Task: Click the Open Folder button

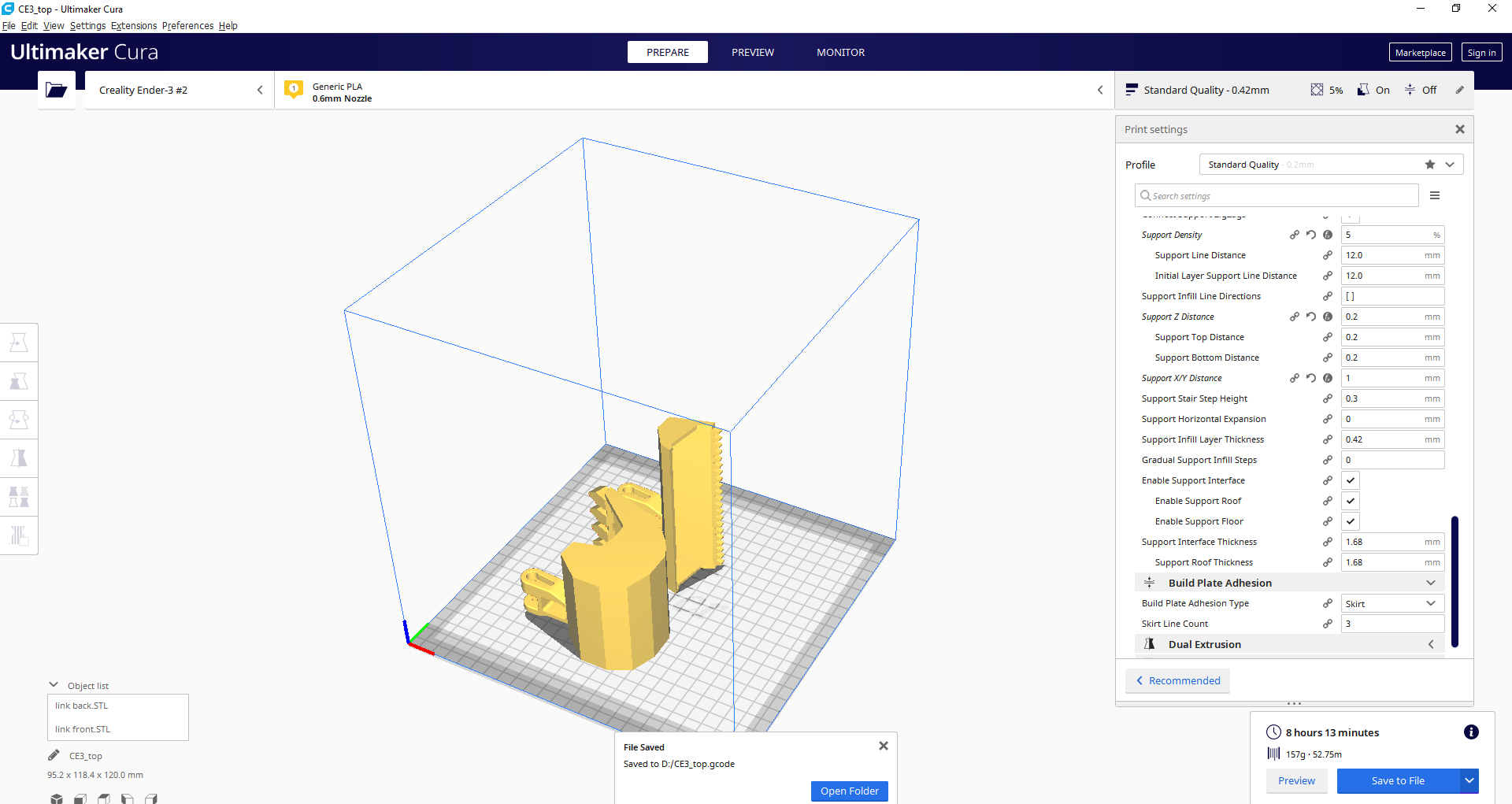Action: coord(849,791)
